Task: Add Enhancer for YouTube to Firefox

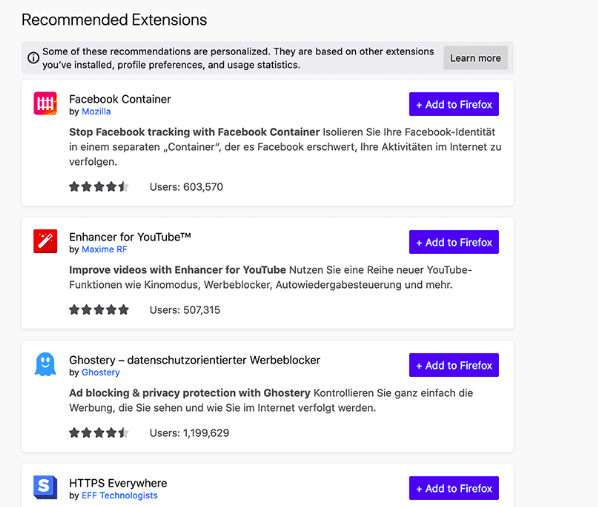Action: click(454, 242)
